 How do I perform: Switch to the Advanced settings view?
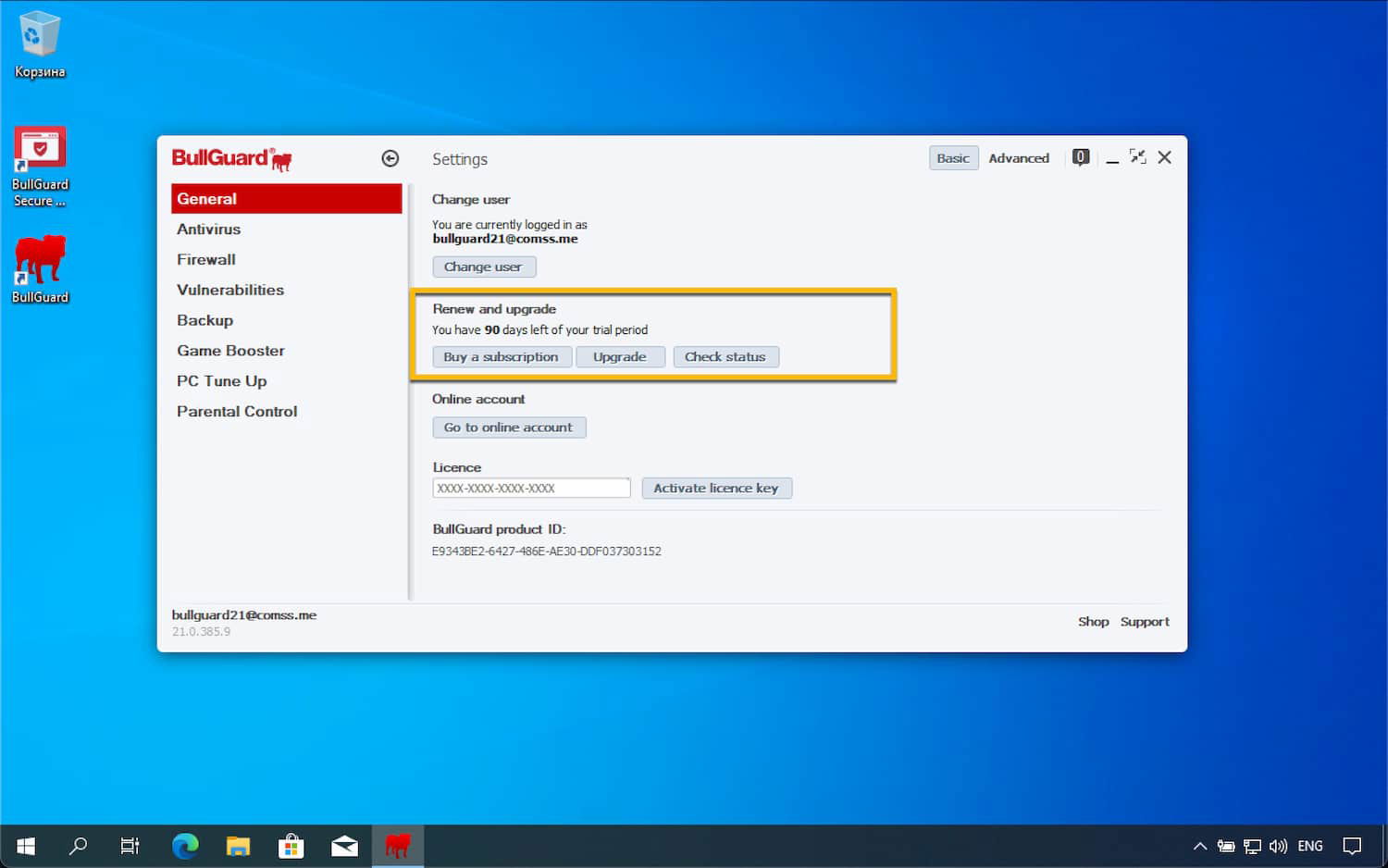(x=1019, y=157)
